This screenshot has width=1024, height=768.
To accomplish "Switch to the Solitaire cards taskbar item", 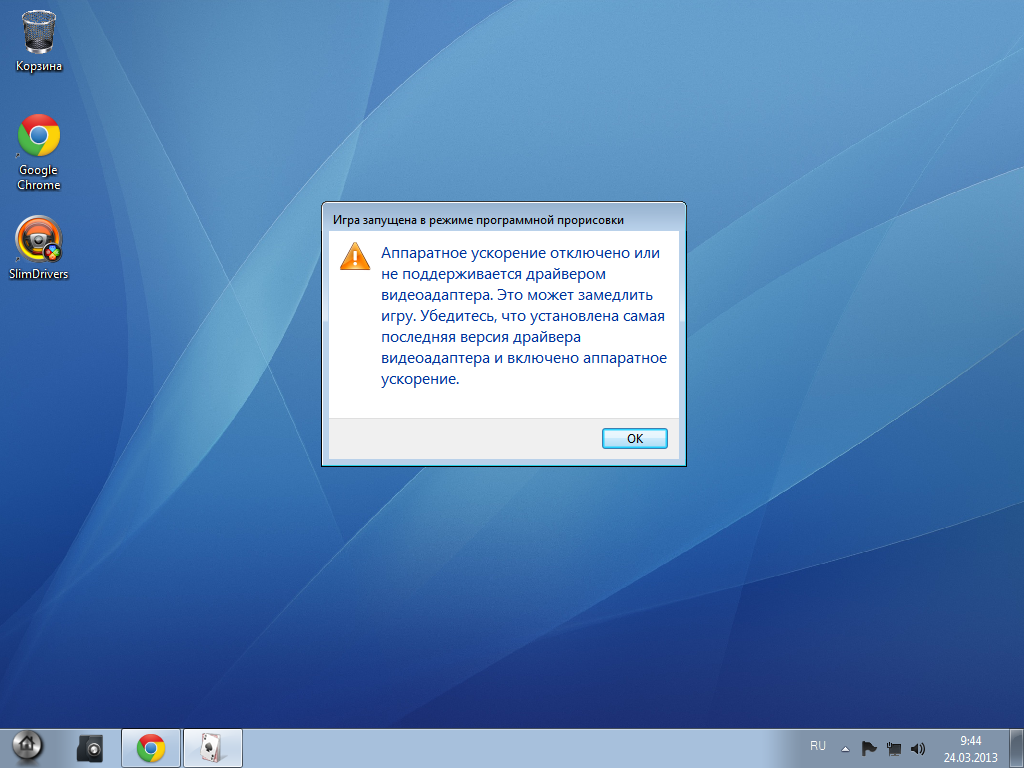I will point(213,748).
